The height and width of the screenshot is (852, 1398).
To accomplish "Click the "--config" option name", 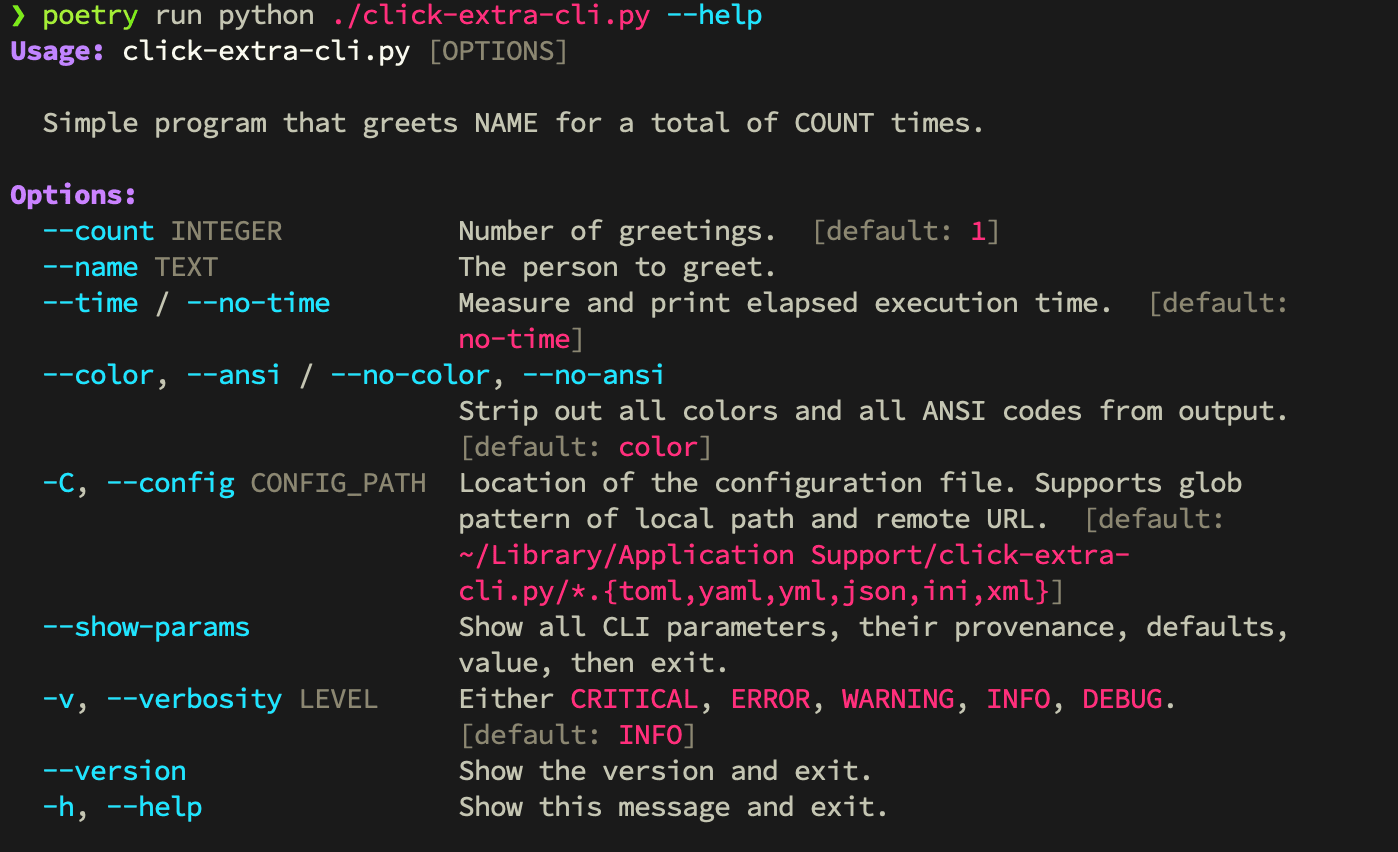I will tap(170, 483).
